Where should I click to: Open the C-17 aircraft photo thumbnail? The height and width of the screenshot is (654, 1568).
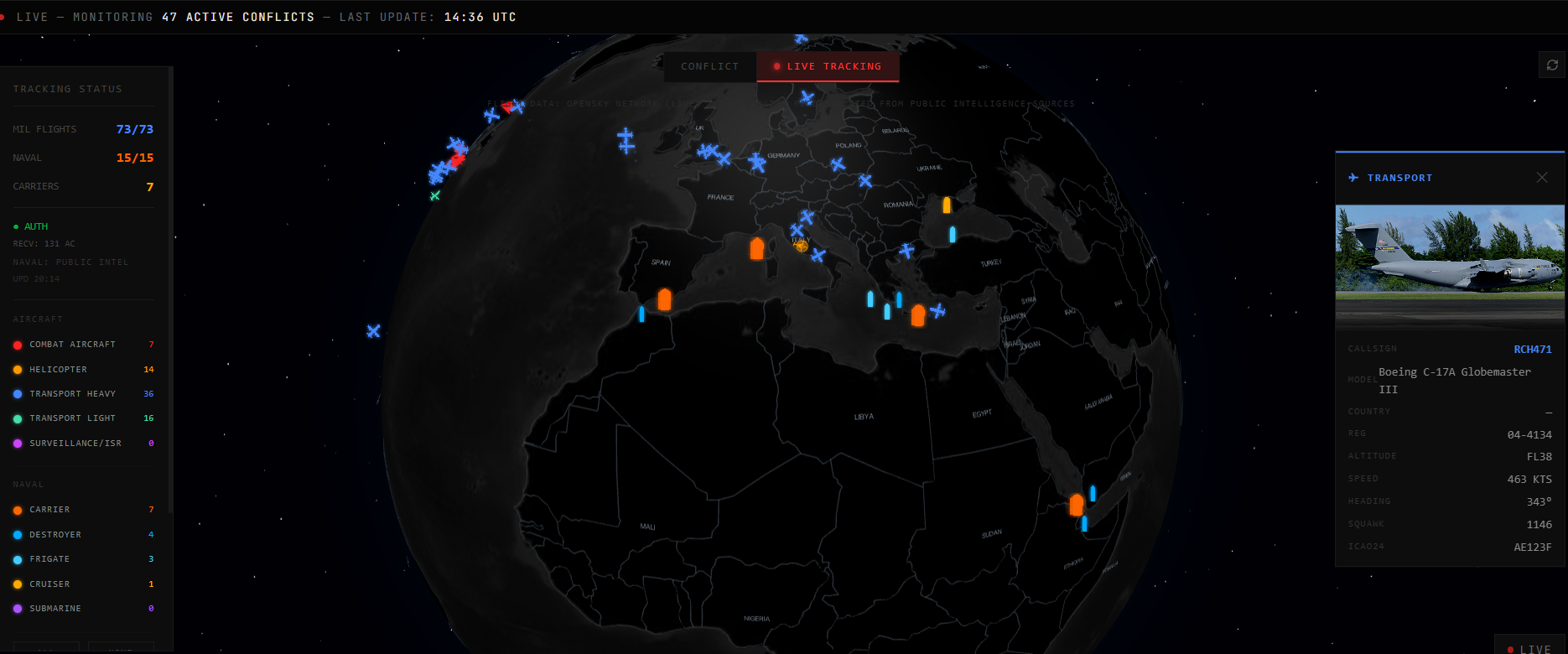click(x=1450, y=267)
